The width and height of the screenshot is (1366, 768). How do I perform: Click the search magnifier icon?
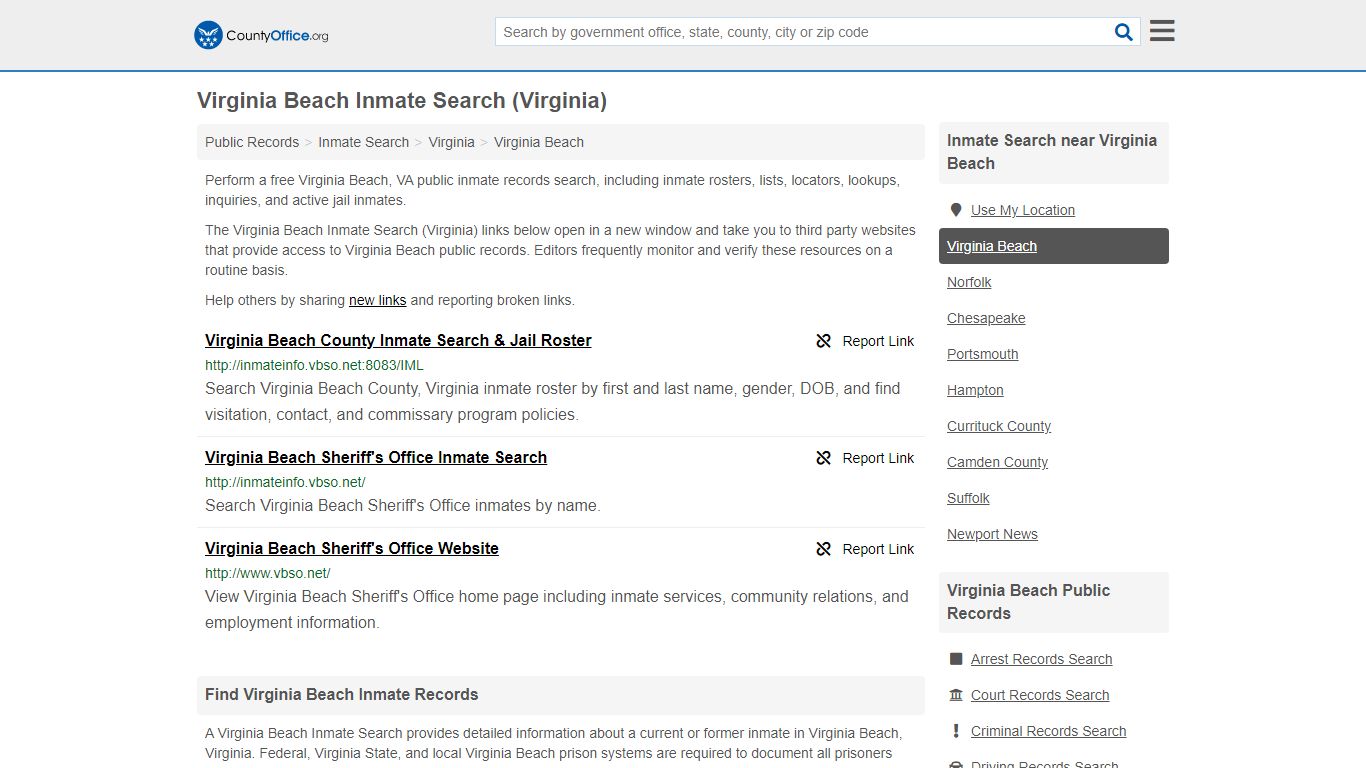pos(1123,31)
